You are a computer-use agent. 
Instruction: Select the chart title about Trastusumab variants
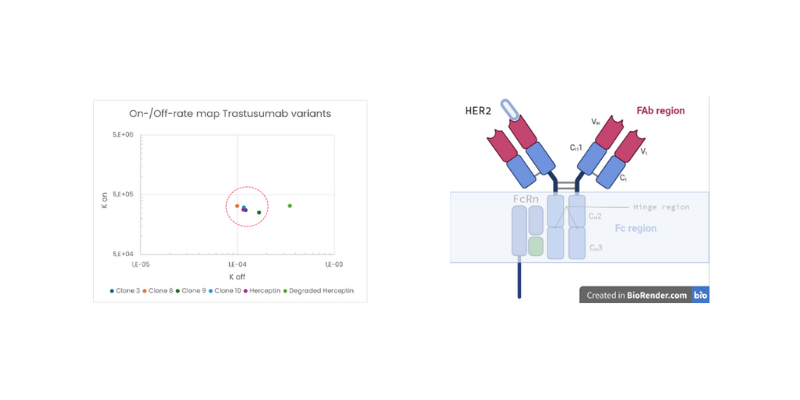[x=230, y=113]
